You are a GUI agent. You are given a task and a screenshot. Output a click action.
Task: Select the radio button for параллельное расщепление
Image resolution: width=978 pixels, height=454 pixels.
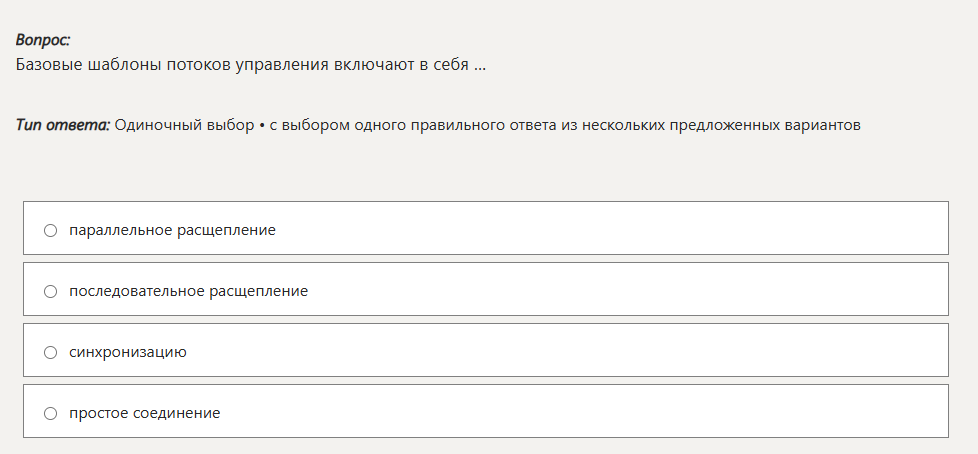coord(51,230)
